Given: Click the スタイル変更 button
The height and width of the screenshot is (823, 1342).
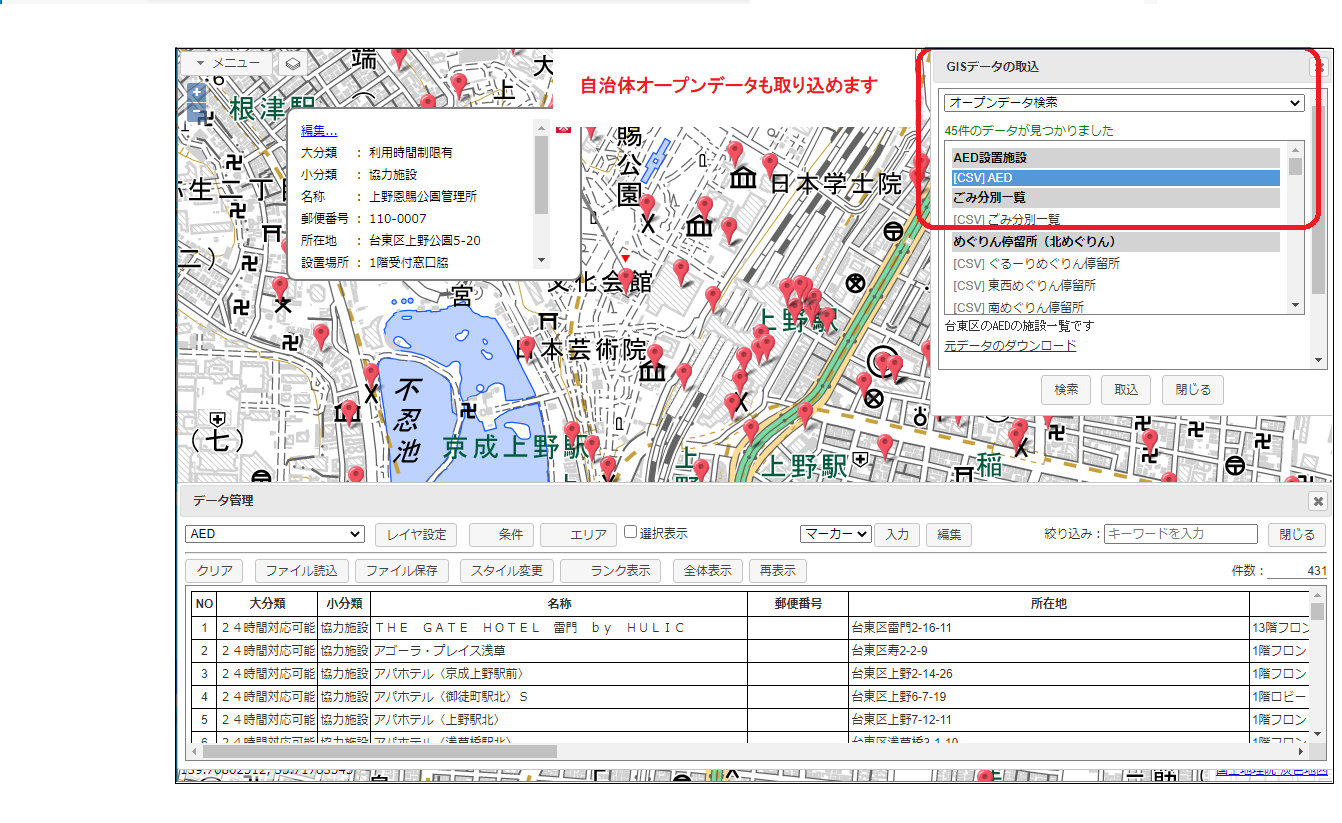Looking at the screenshot, I should coord(507,571).
